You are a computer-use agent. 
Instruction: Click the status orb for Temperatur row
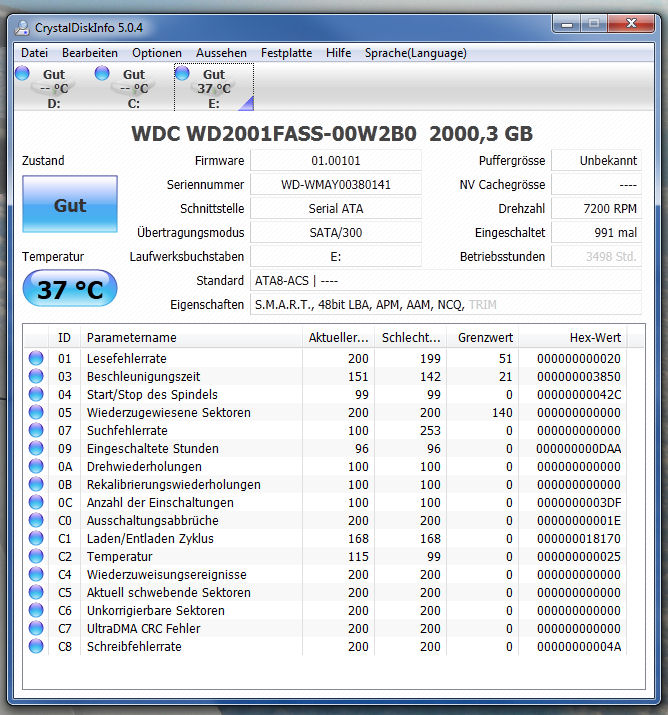[x=36, y=556]
